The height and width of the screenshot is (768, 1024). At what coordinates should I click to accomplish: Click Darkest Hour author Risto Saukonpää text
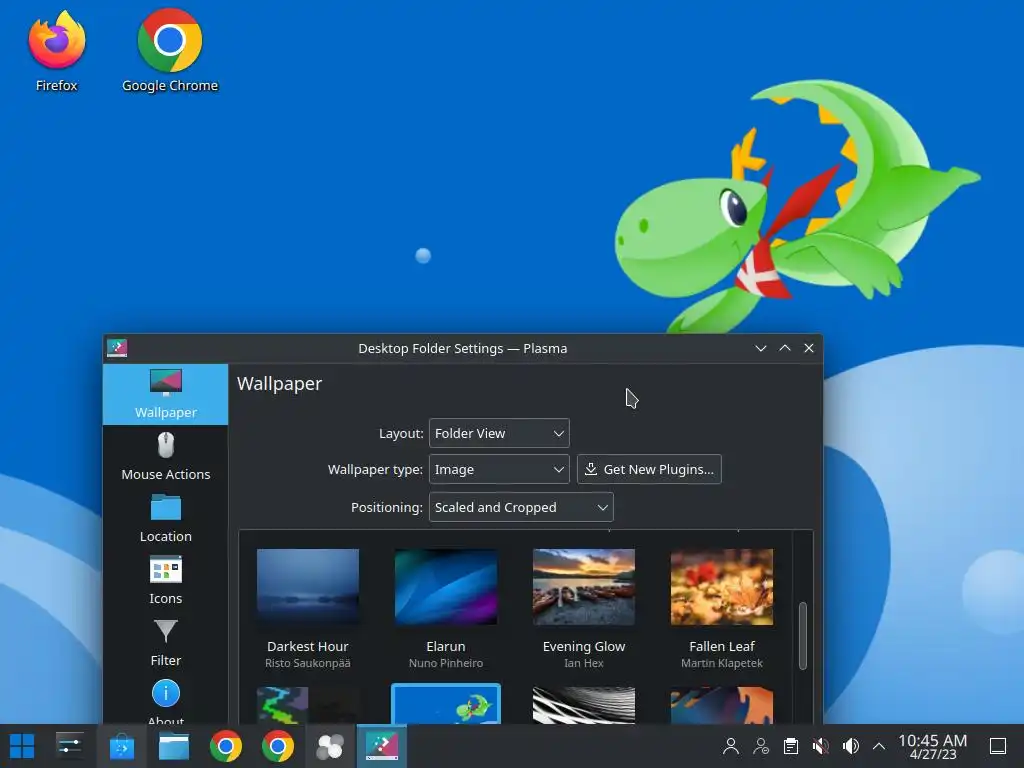click(308, 664)
